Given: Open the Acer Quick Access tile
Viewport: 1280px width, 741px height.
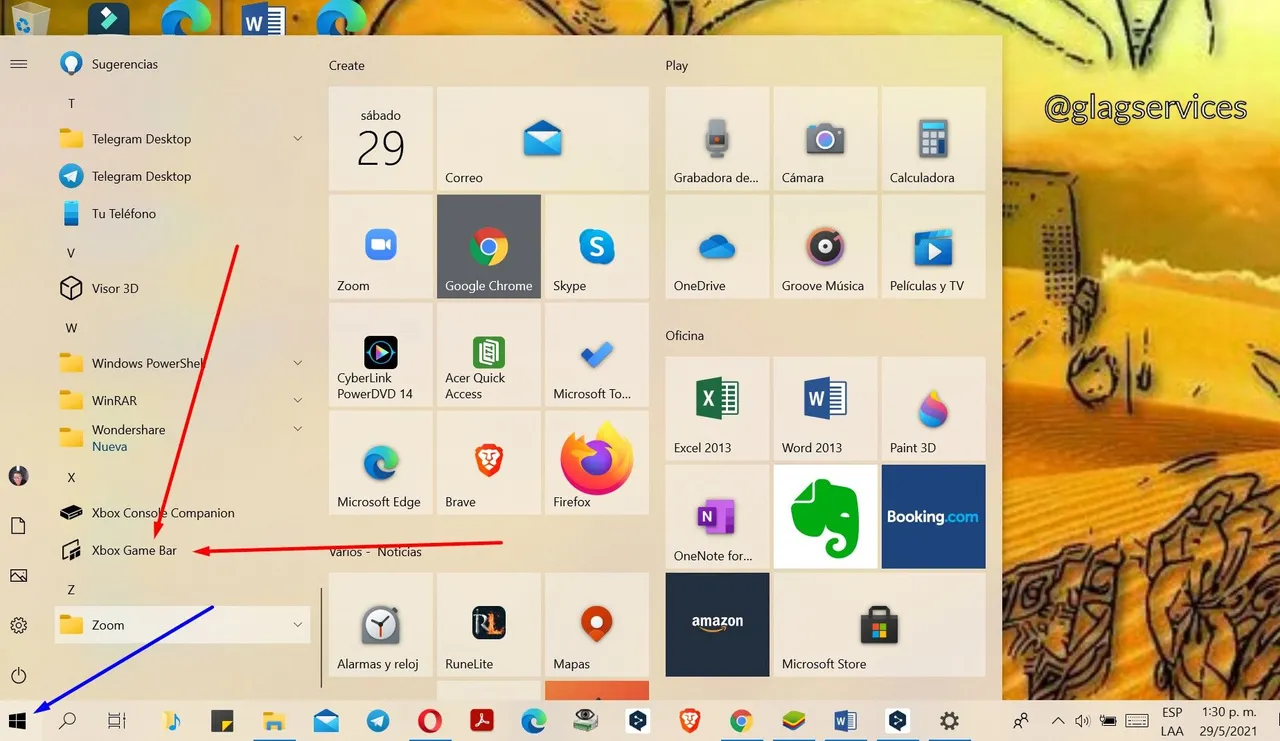Looking at the screenshot, I should point(489,355).
